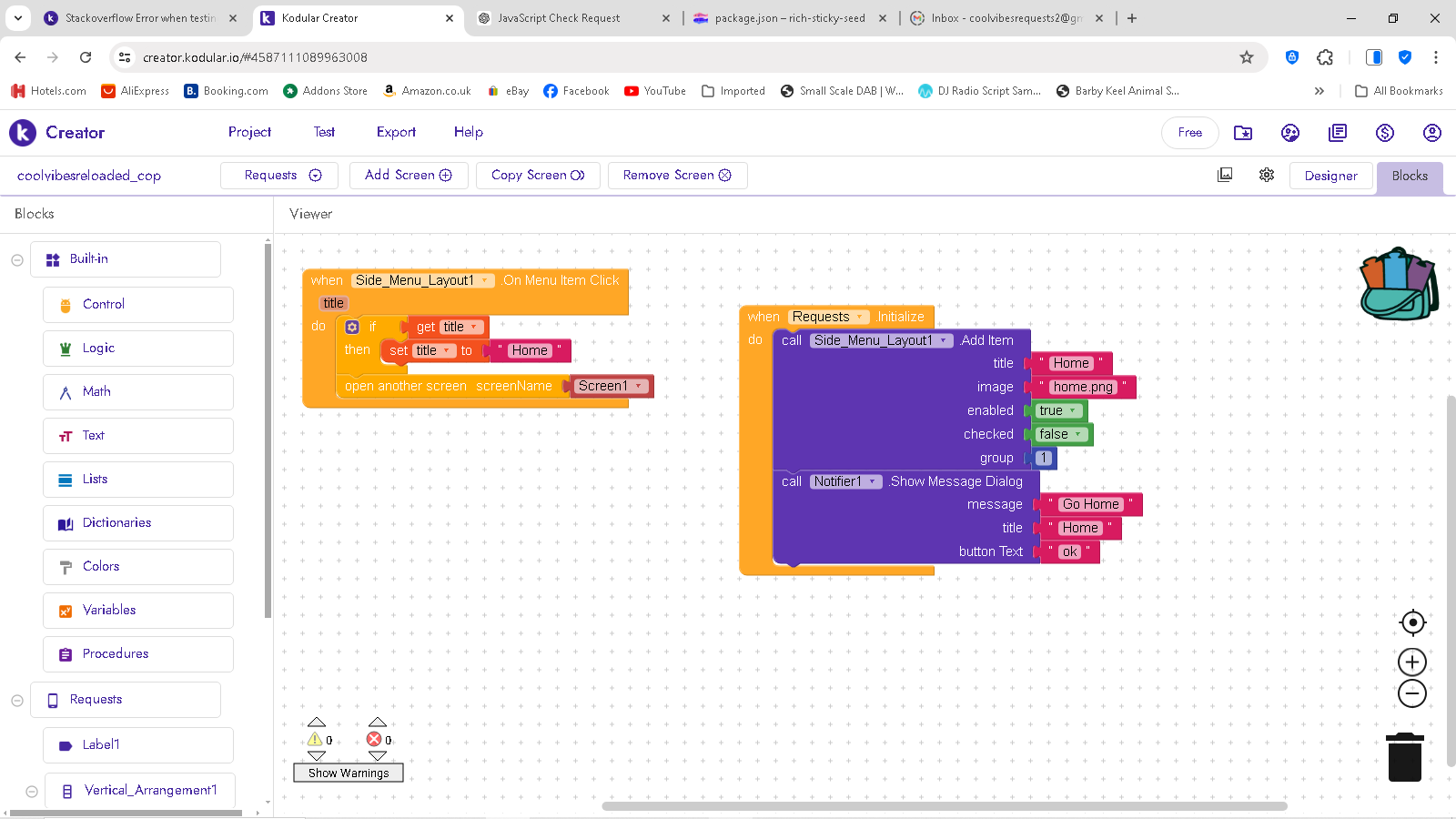Open the mutator gear on if block
The image size is (1456, 819).
click(x=352, y=327)
